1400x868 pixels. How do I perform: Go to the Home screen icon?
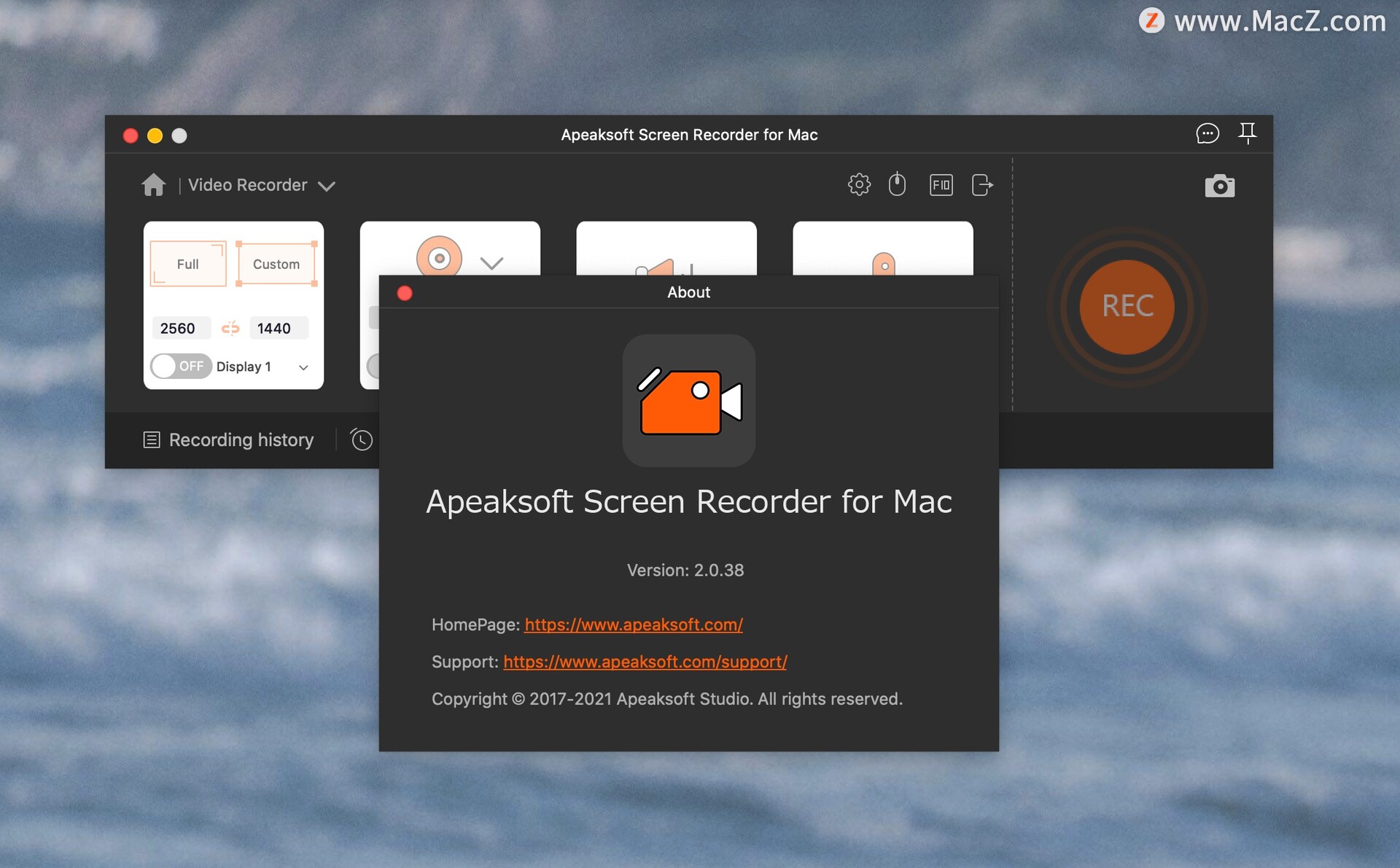[153, 185]
